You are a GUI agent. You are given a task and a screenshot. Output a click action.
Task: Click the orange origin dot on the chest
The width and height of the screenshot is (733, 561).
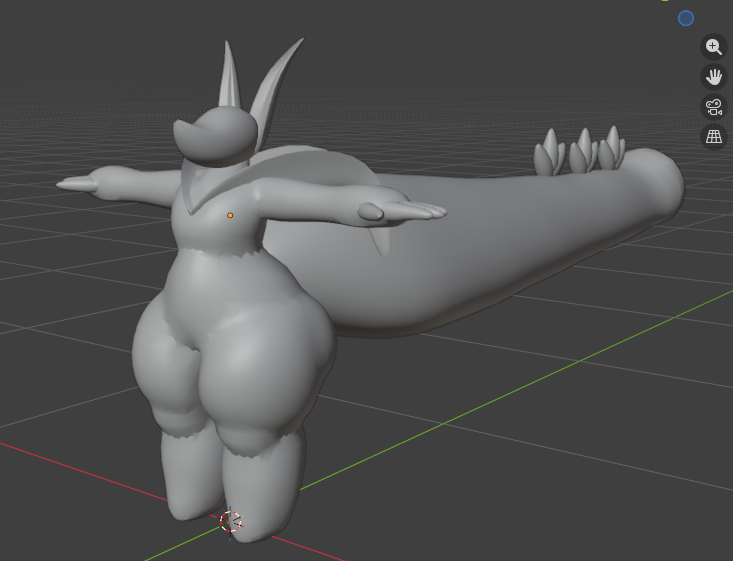[230, 215]
